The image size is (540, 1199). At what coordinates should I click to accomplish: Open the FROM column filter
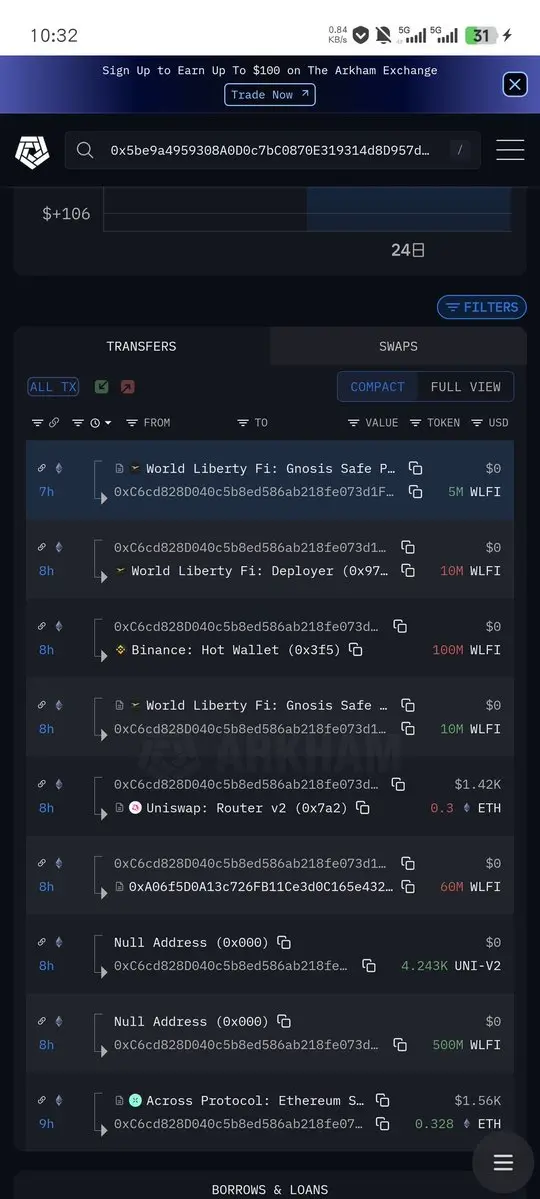(x=148, y=423)
